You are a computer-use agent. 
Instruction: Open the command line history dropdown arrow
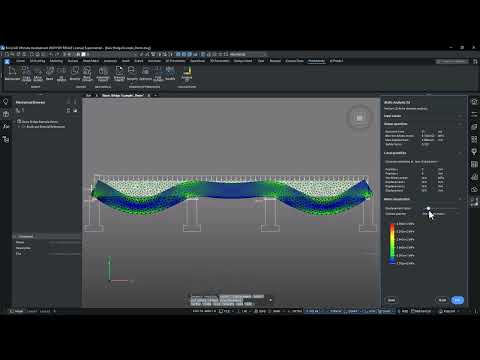click(x=270, y=300)
